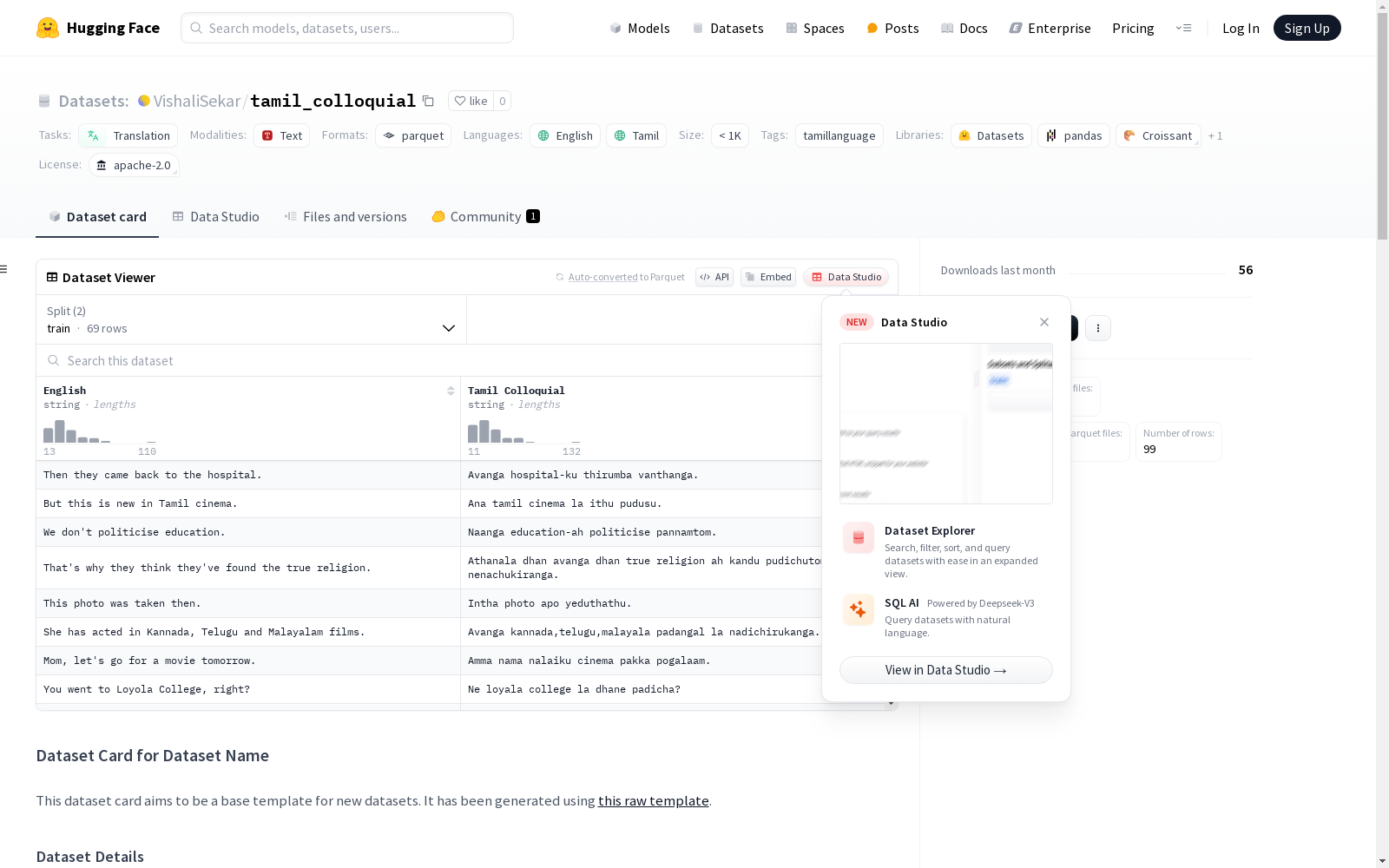
Task: Click the '+ 1' more libraries expander
Action: (1215, 135)
